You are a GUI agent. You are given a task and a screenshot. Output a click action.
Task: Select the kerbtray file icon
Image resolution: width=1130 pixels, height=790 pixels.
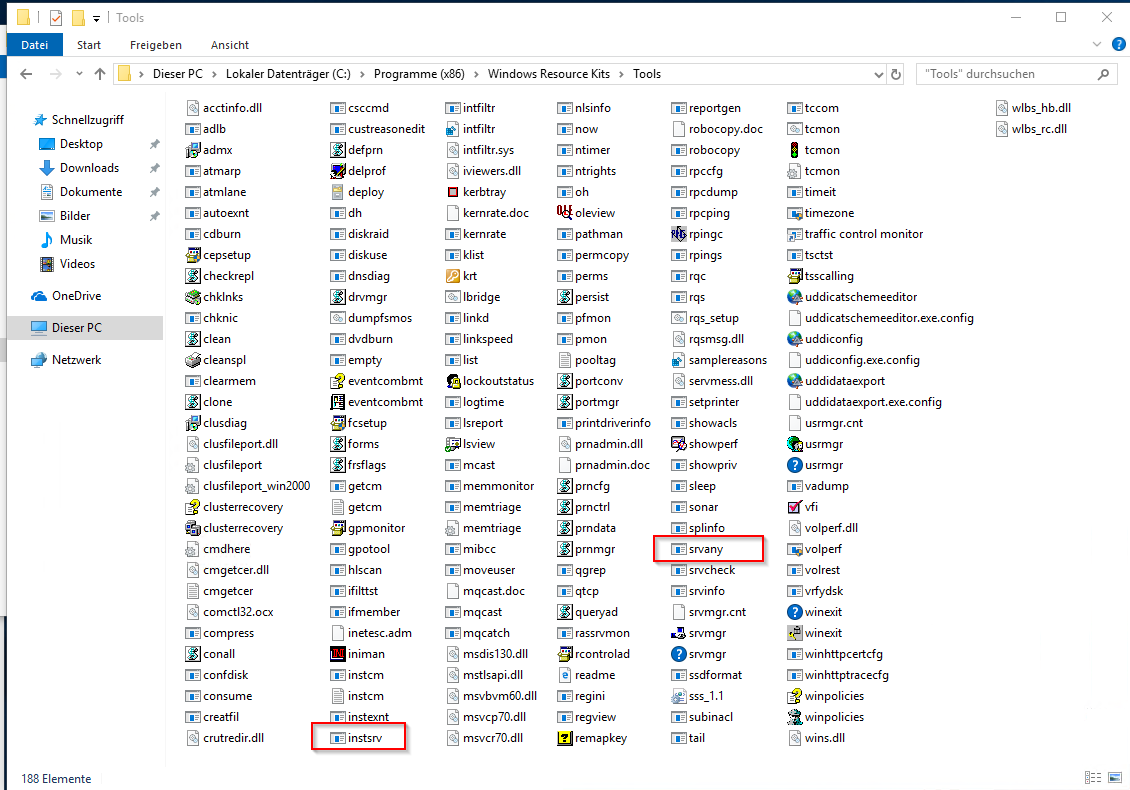tap(453, 192)
